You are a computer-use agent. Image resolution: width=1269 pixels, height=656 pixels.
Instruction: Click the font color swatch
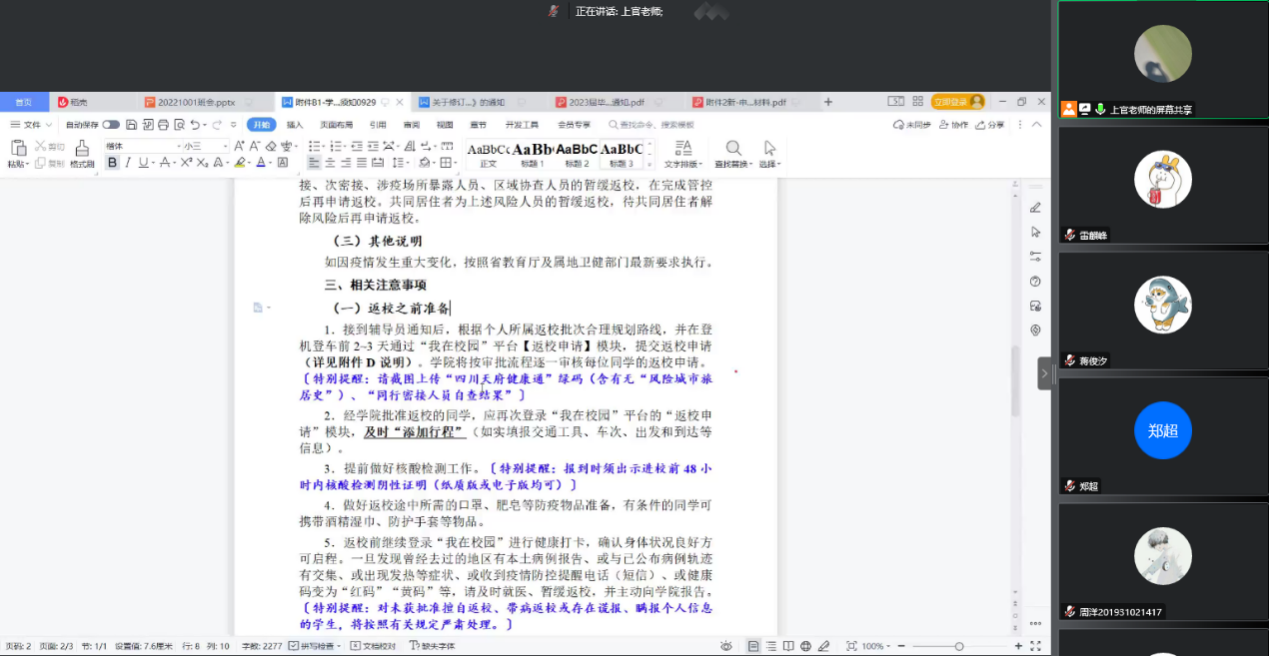[x=260, y=163]
